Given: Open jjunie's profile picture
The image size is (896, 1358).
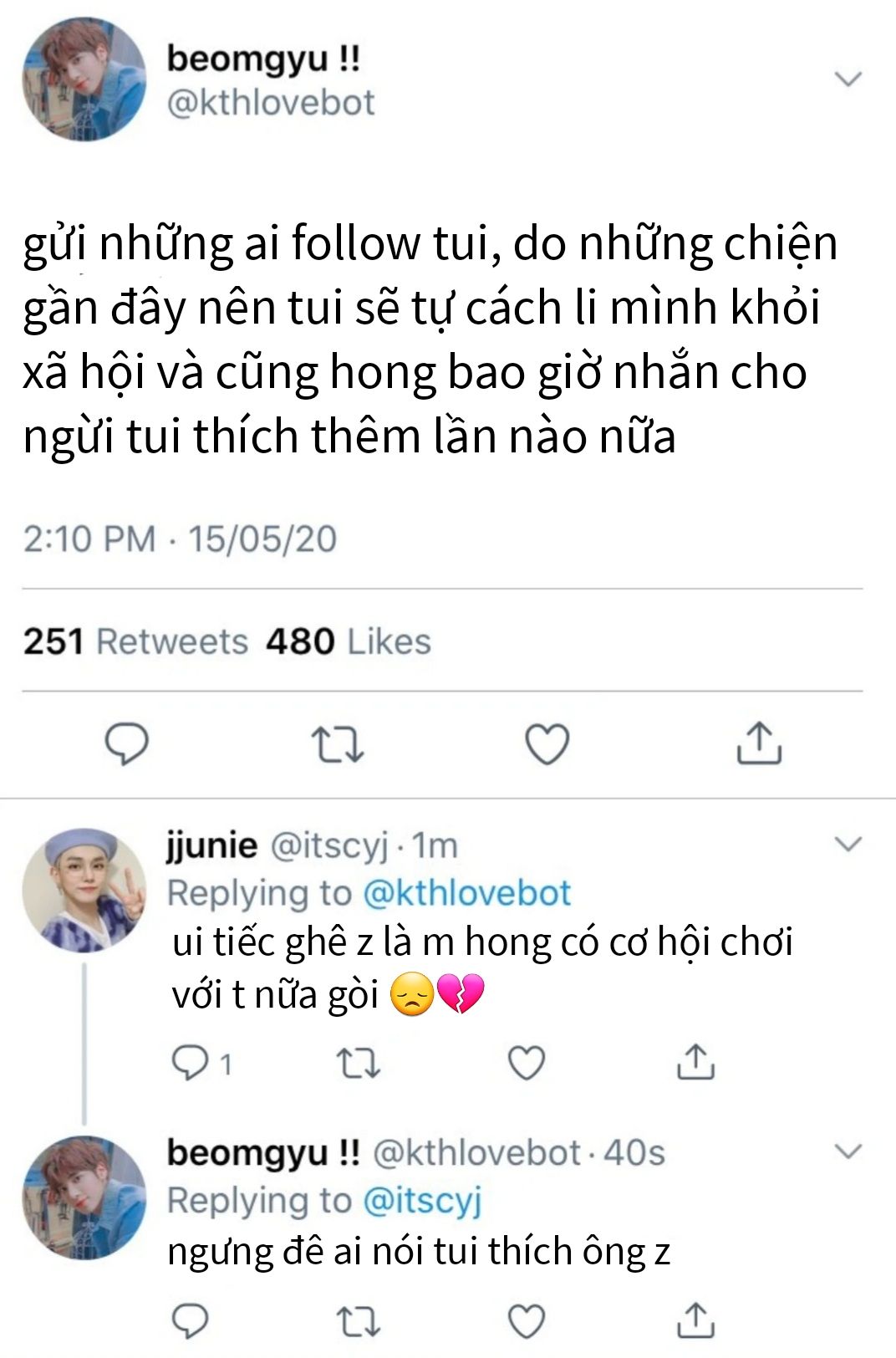Looking at the screenshot, I should point(84,890).
